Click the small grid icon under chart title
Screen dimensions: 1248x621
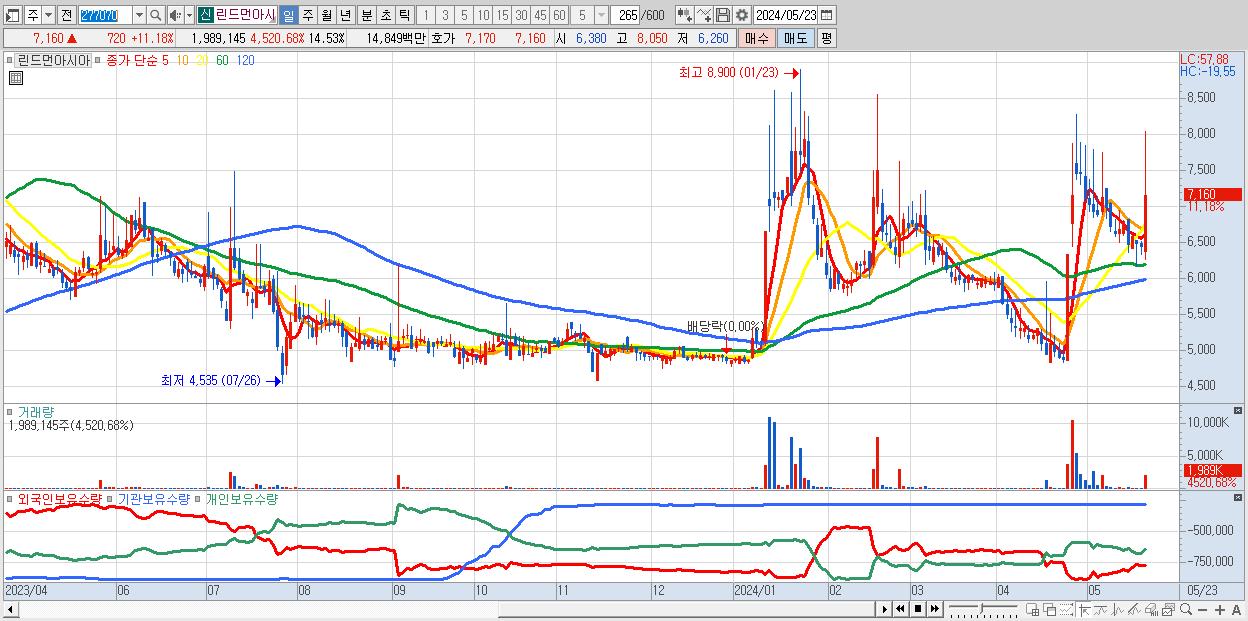coord(16,79)
